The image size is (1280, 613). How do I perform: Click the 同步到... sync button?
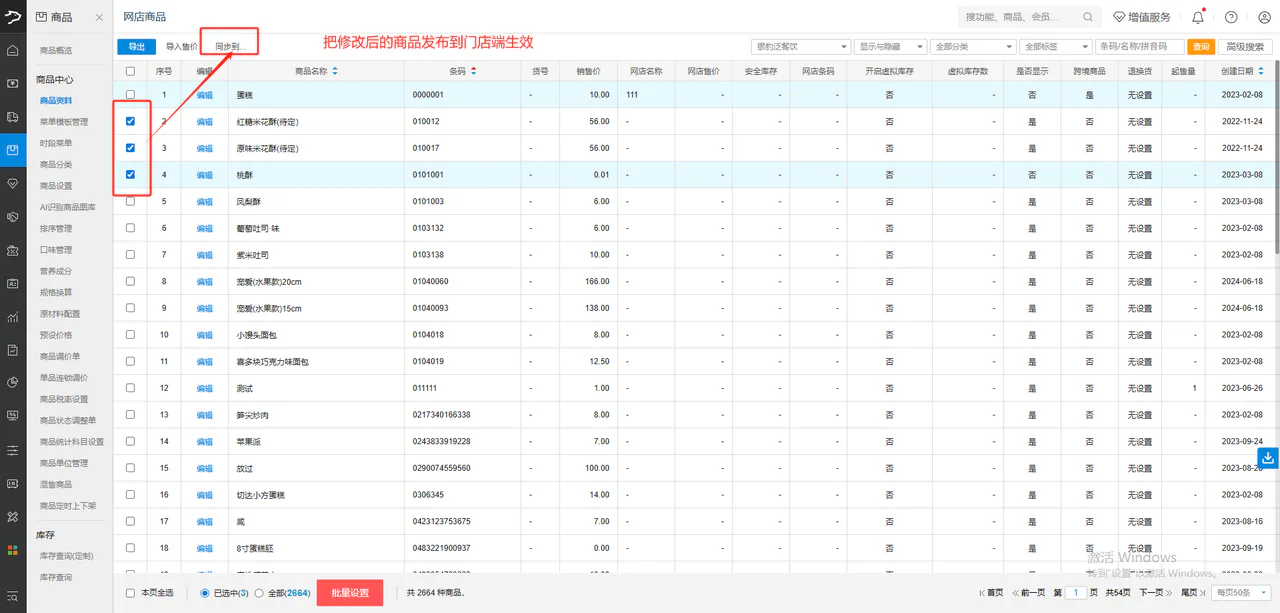230,47
